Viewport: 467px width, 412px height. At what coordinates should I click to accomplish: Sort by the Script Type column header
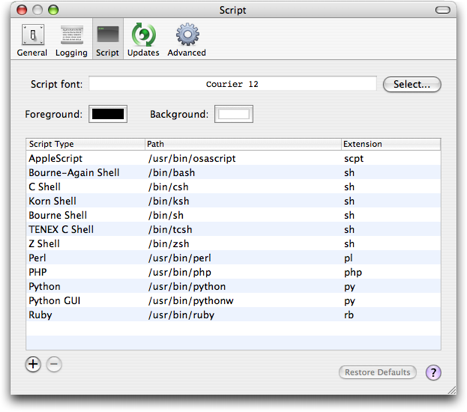(x=86, y=144)
